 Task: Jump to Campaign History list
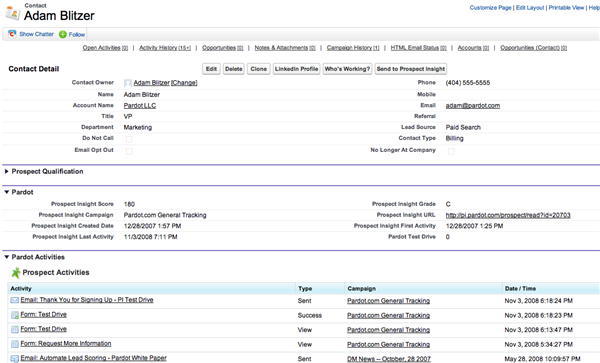tap(353, 48)
